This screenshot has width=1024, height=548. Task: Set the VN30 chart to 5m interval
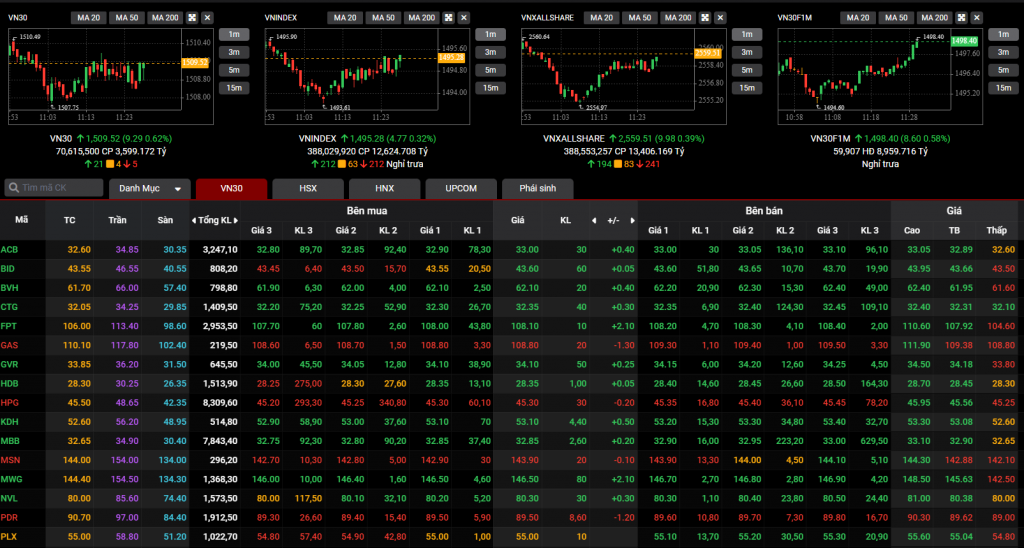233,70
